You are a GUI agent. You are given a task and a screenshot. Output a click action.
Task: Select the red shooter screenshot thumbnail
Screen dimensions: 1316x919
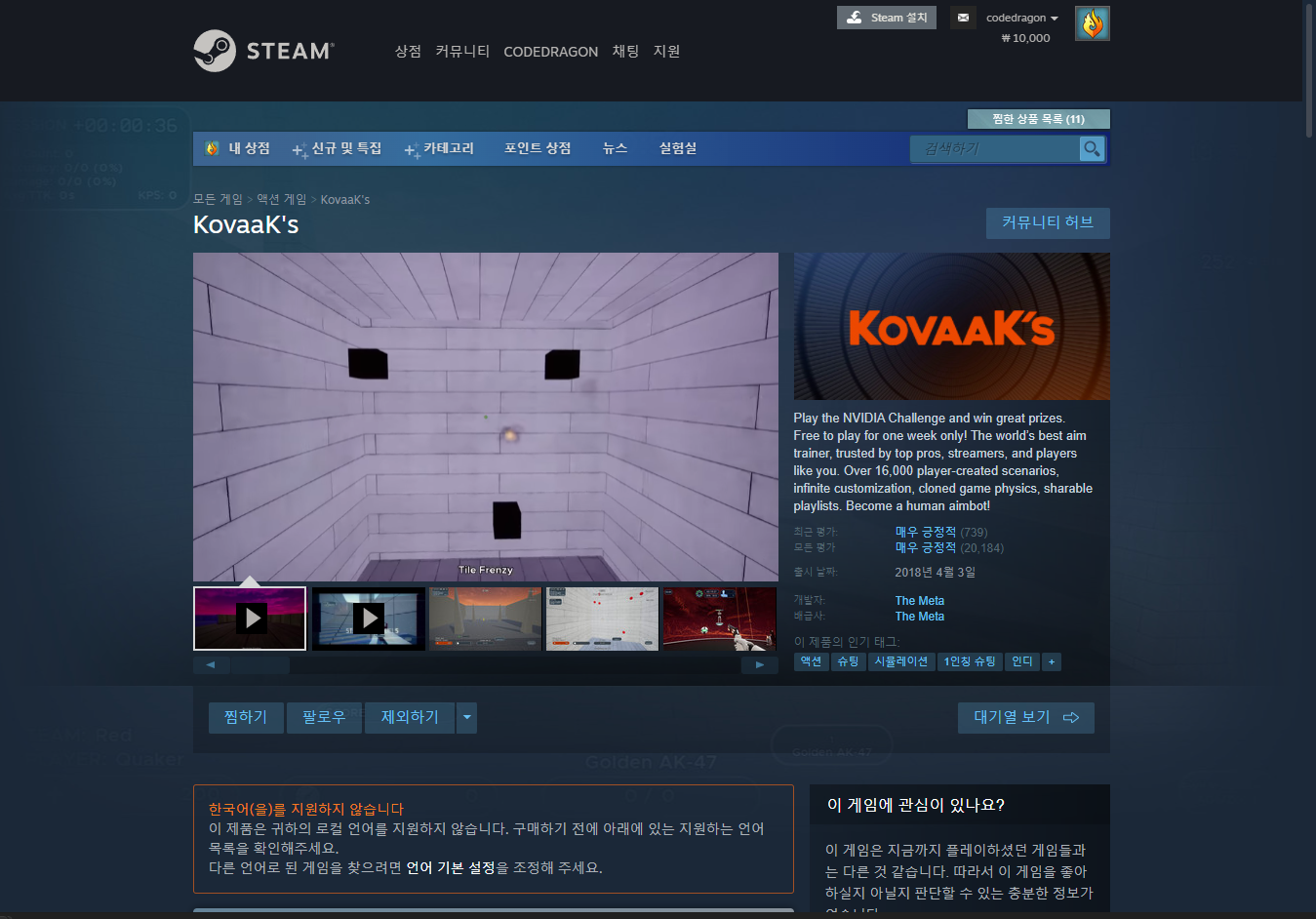pyautogui.click(x=720, y=619)
